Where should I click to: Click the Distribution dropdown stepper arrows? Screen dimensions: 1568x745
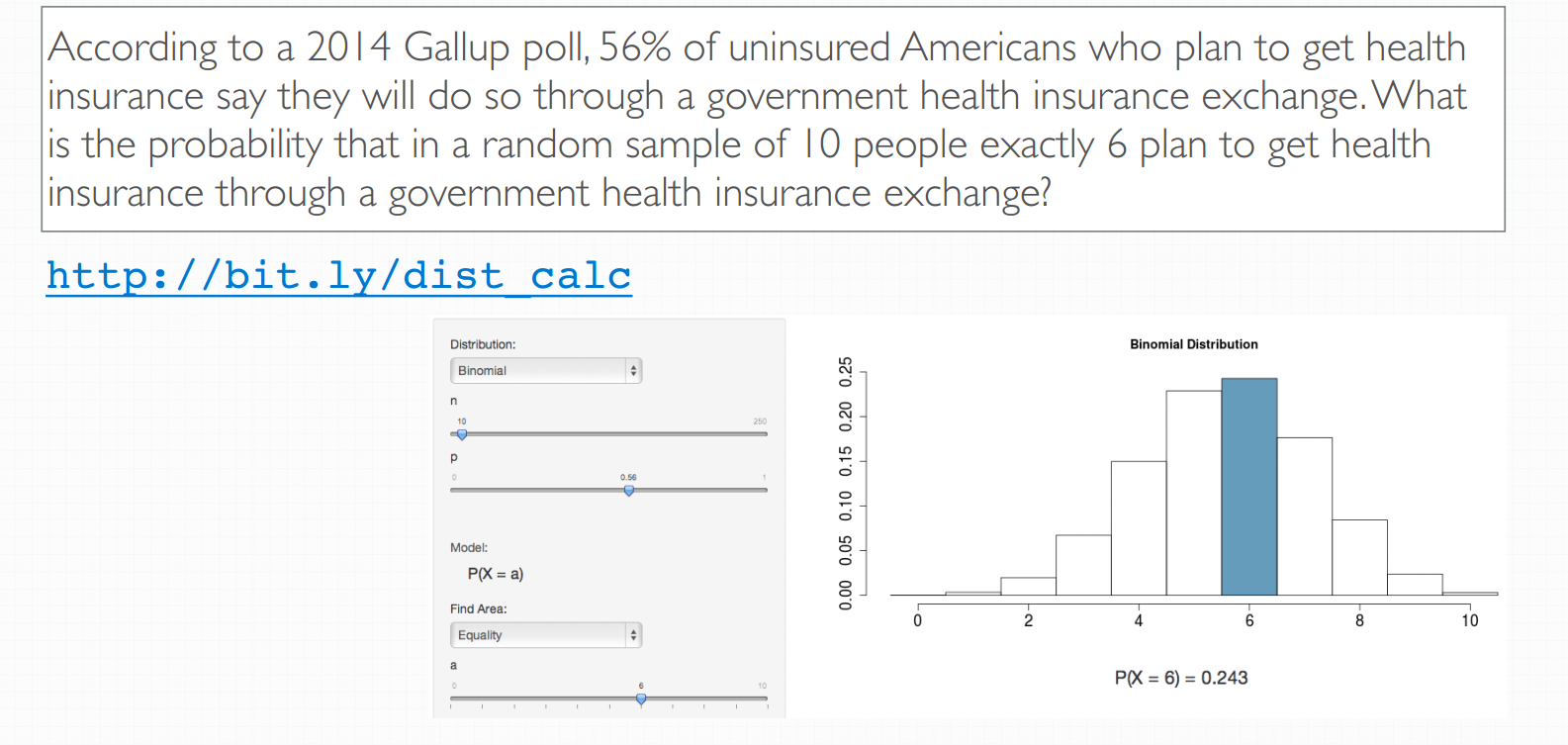click(633, 370)
